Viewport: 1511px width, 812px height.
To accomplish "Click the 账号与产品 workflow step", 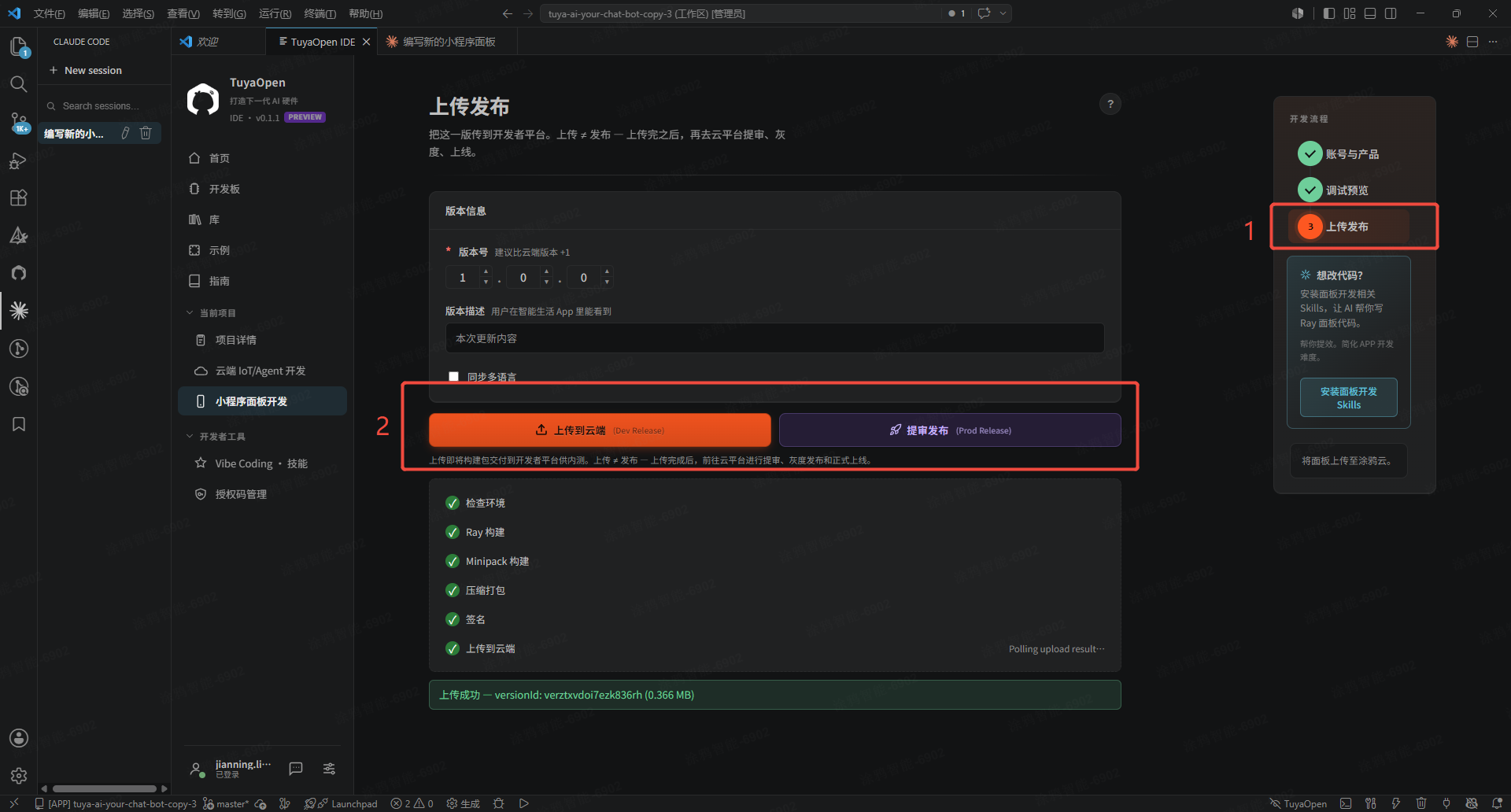I will pyautogui.click(x=1339, y=153).
